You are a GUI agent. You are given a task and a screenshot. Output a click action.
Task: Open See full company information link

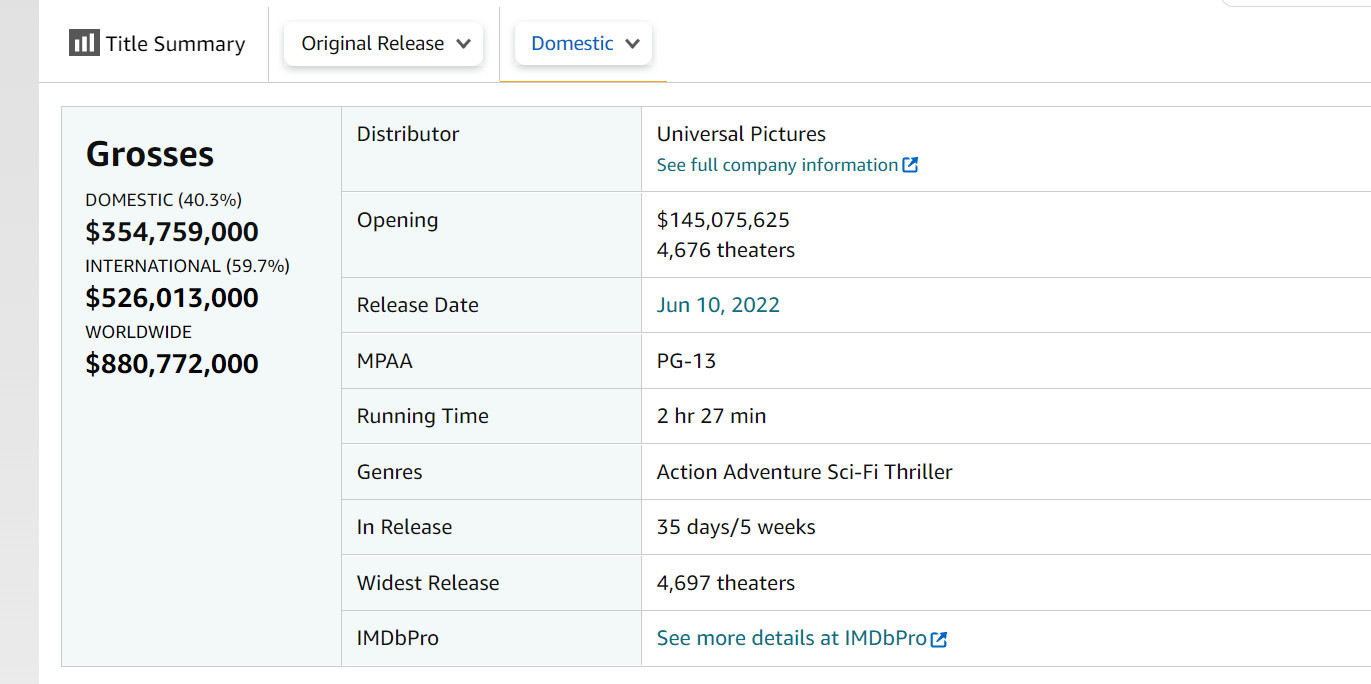pos(777,165)
